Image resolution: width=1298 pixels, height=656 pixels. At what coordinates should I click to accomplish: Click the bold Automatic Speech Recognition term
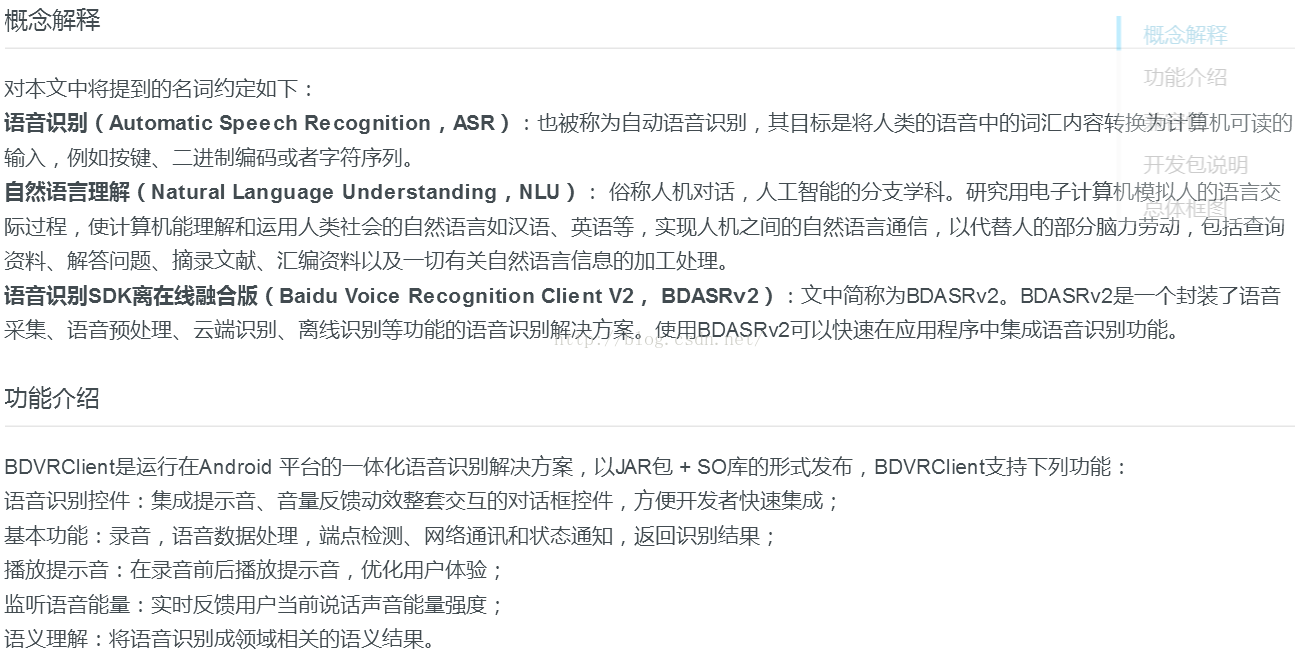coord(270,124)
